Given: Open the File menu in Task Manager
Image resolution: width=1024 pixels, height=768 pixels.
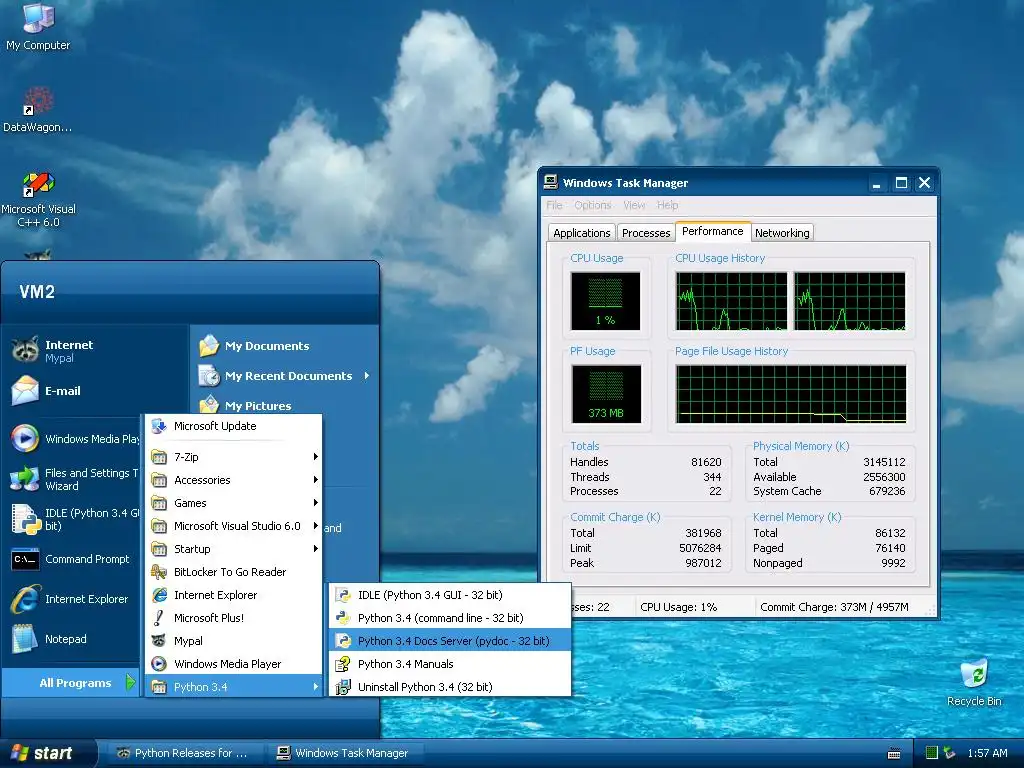Looking at the screenshot, I should tap(554, 205).
